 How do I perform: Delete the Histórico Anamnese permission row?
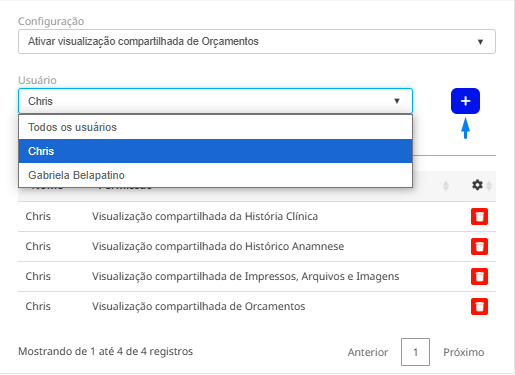coord(479,247)
